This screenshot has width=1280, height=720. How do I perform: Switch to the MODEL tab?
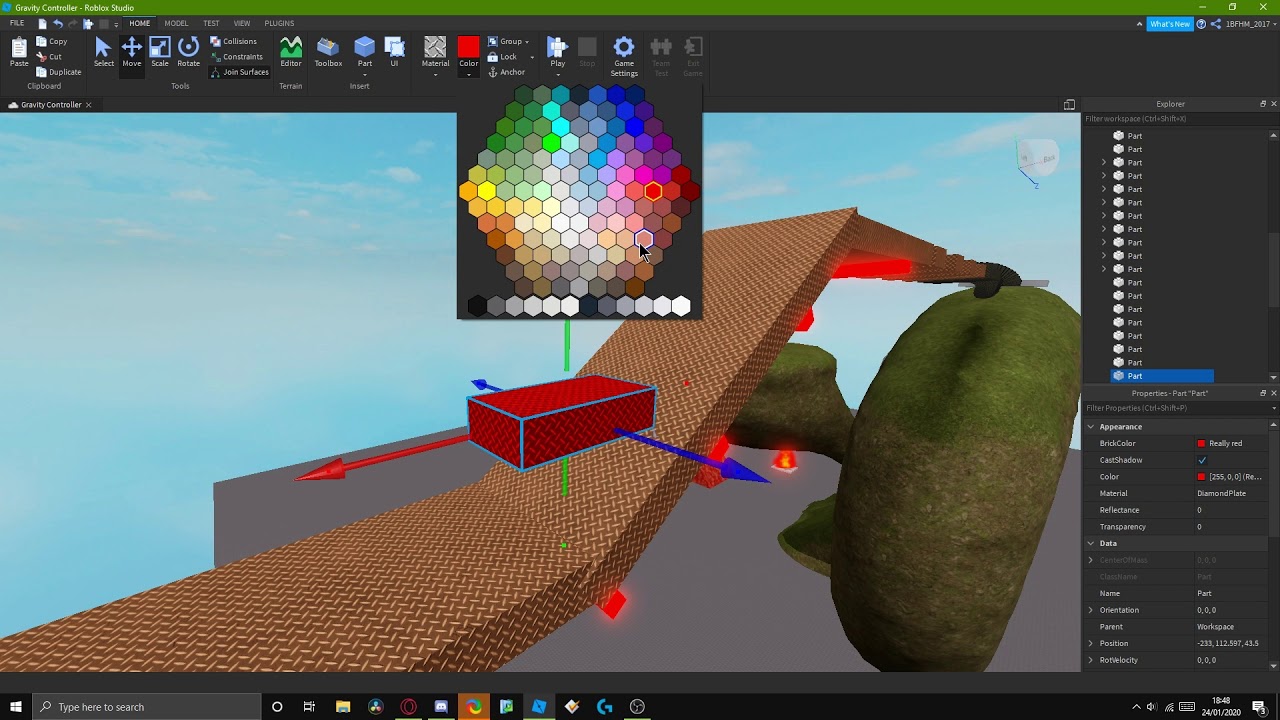(x=176, y=23)
